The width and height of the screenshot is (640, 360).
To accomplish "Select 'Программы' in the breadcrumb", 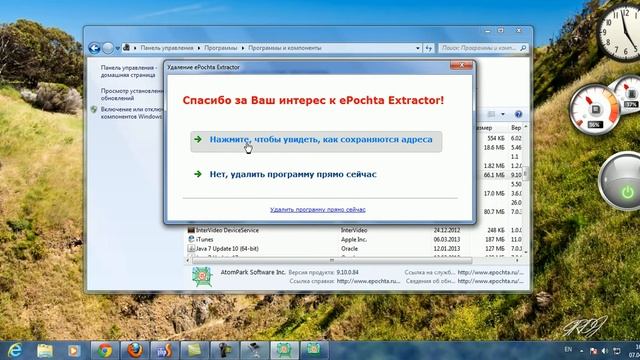I will coord(220,48).
